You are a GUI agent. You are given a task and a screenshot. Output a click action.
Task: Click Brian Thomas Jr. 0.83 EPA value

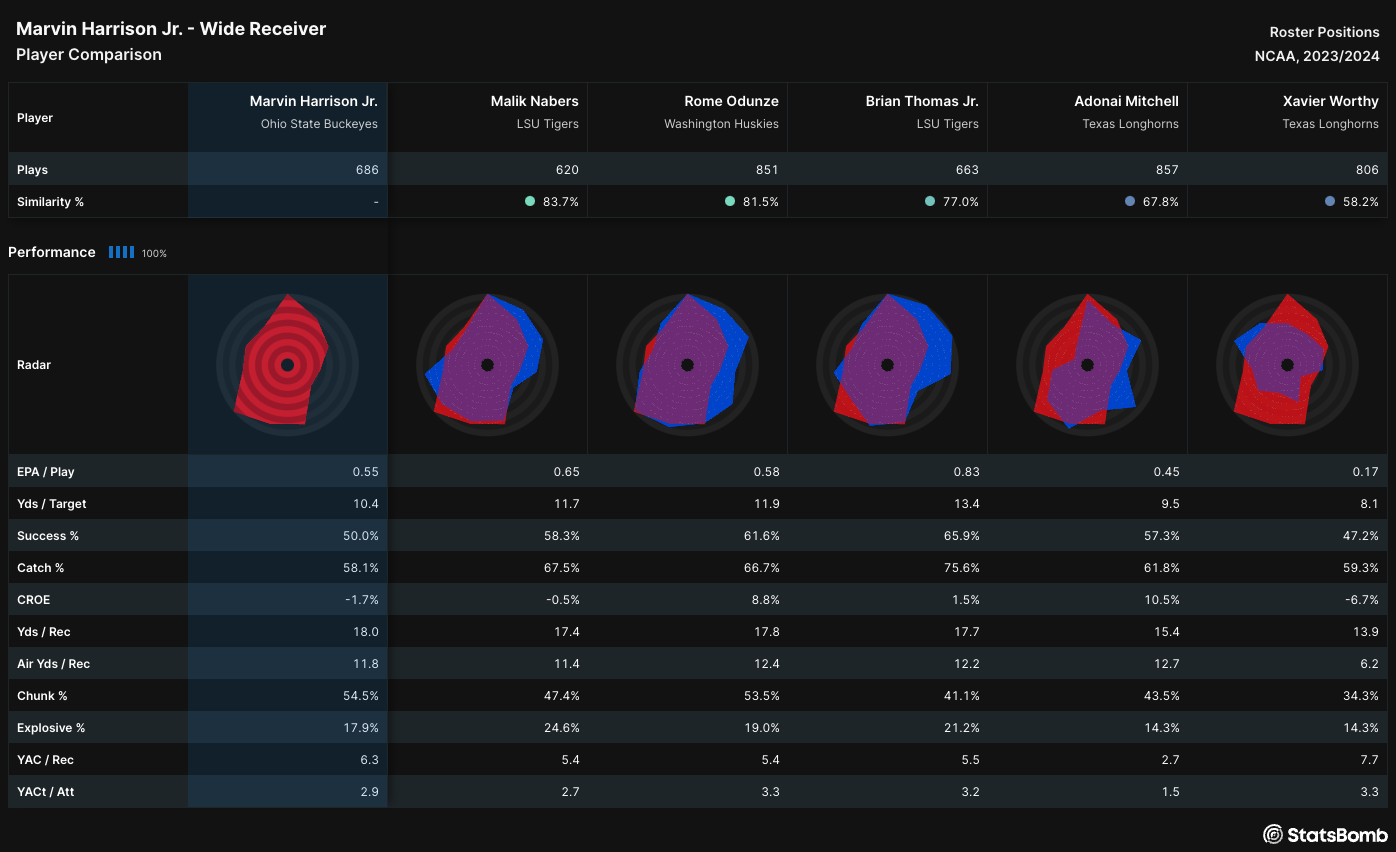pos(966,472)
